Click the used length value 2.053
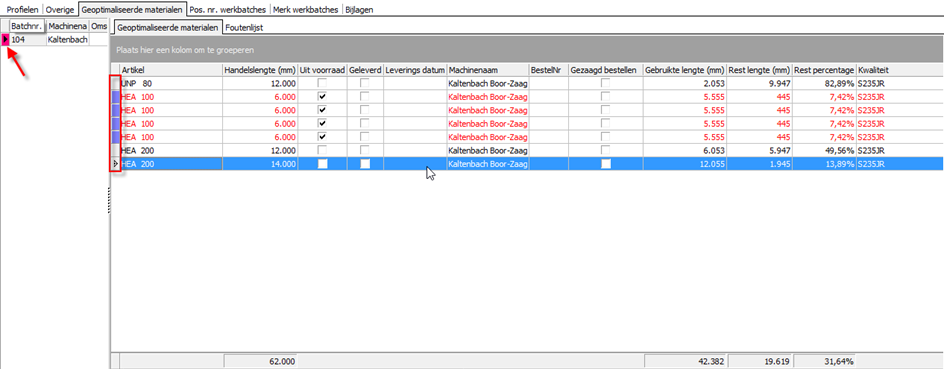Viewport: 944px width, 369px height. point(714,83)
